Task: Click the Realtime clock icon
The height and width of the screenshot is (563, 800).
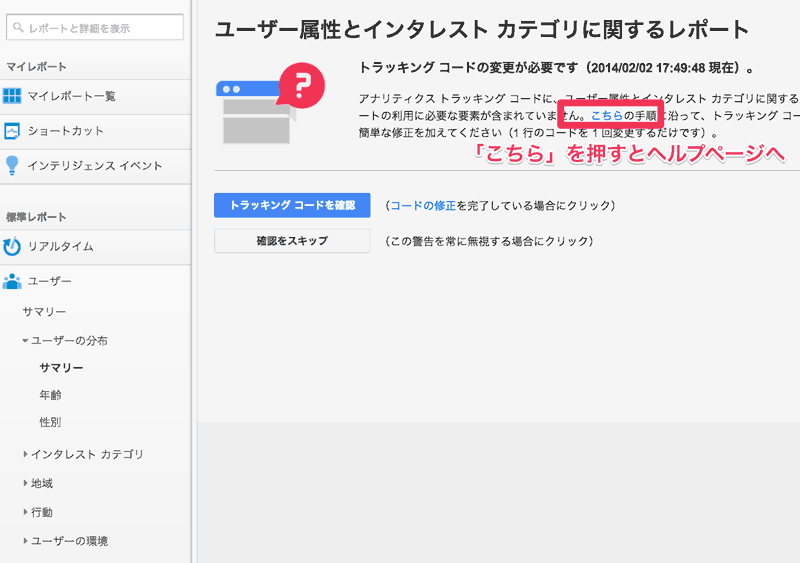Action: coord(12,247)
